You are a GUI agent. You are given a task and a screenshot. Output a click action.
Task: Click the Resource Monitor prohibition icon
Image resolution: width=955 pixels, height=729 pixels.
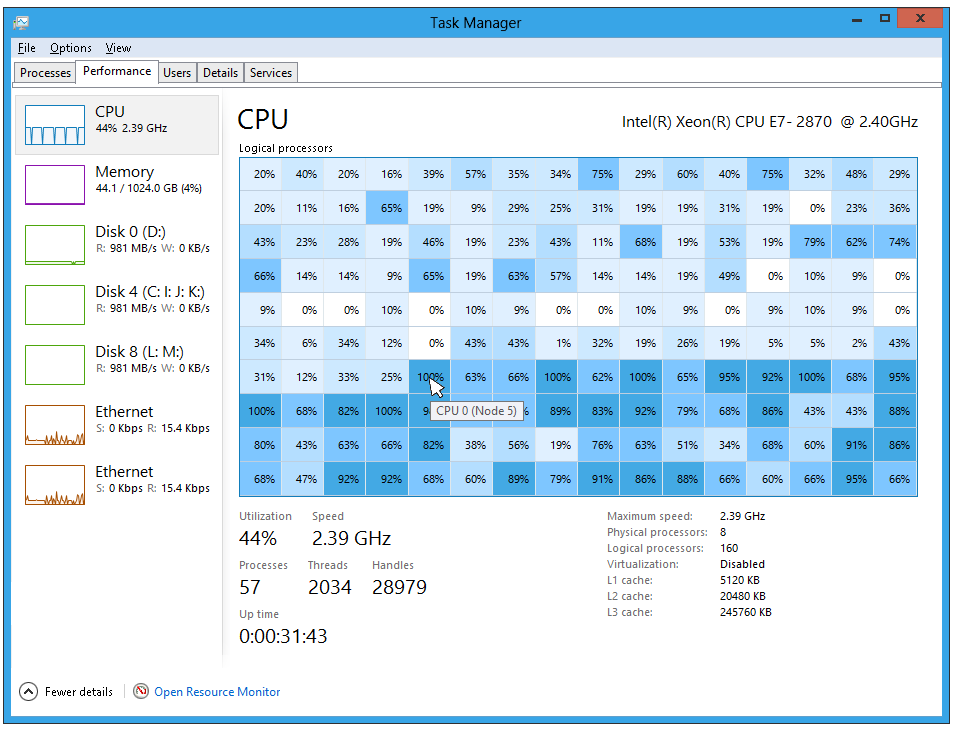tap(141, 691)
